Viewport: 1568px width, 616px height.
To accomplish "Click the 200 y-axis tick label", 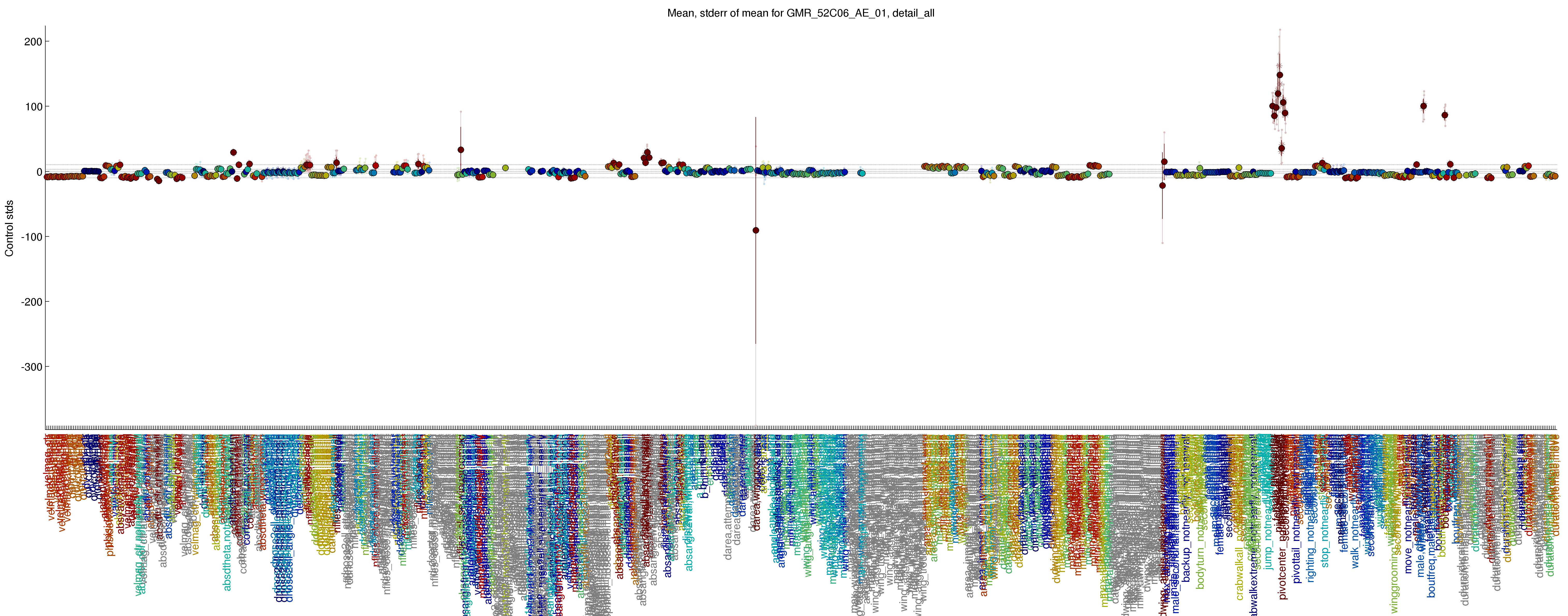I will pos(33,41).
